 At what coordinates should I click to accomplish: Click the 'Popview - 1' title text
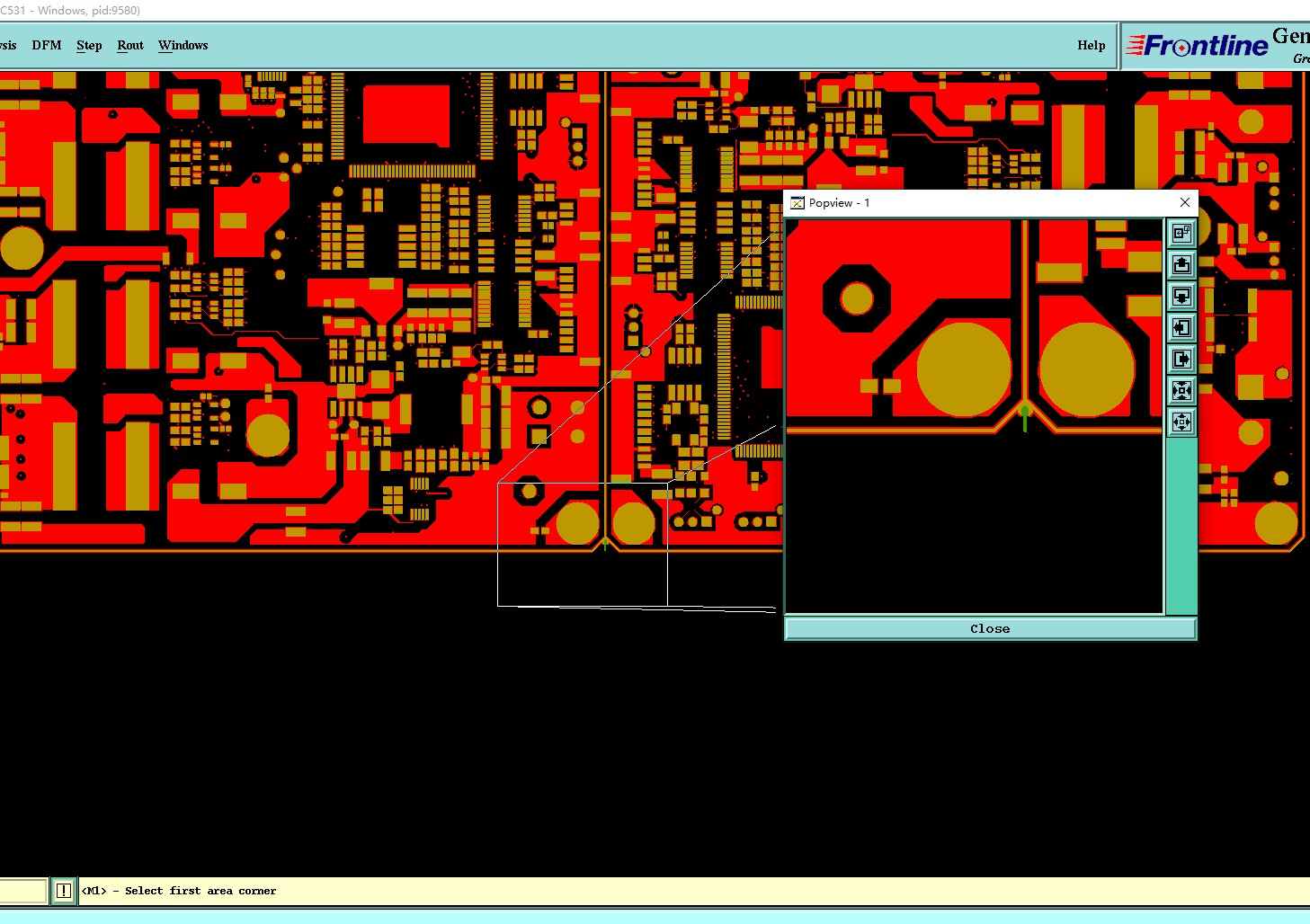tap(839, 203)
